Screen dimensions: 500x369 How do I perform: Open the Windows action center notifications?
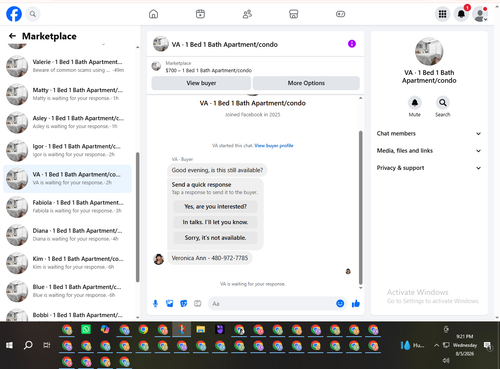coord(488,346)
